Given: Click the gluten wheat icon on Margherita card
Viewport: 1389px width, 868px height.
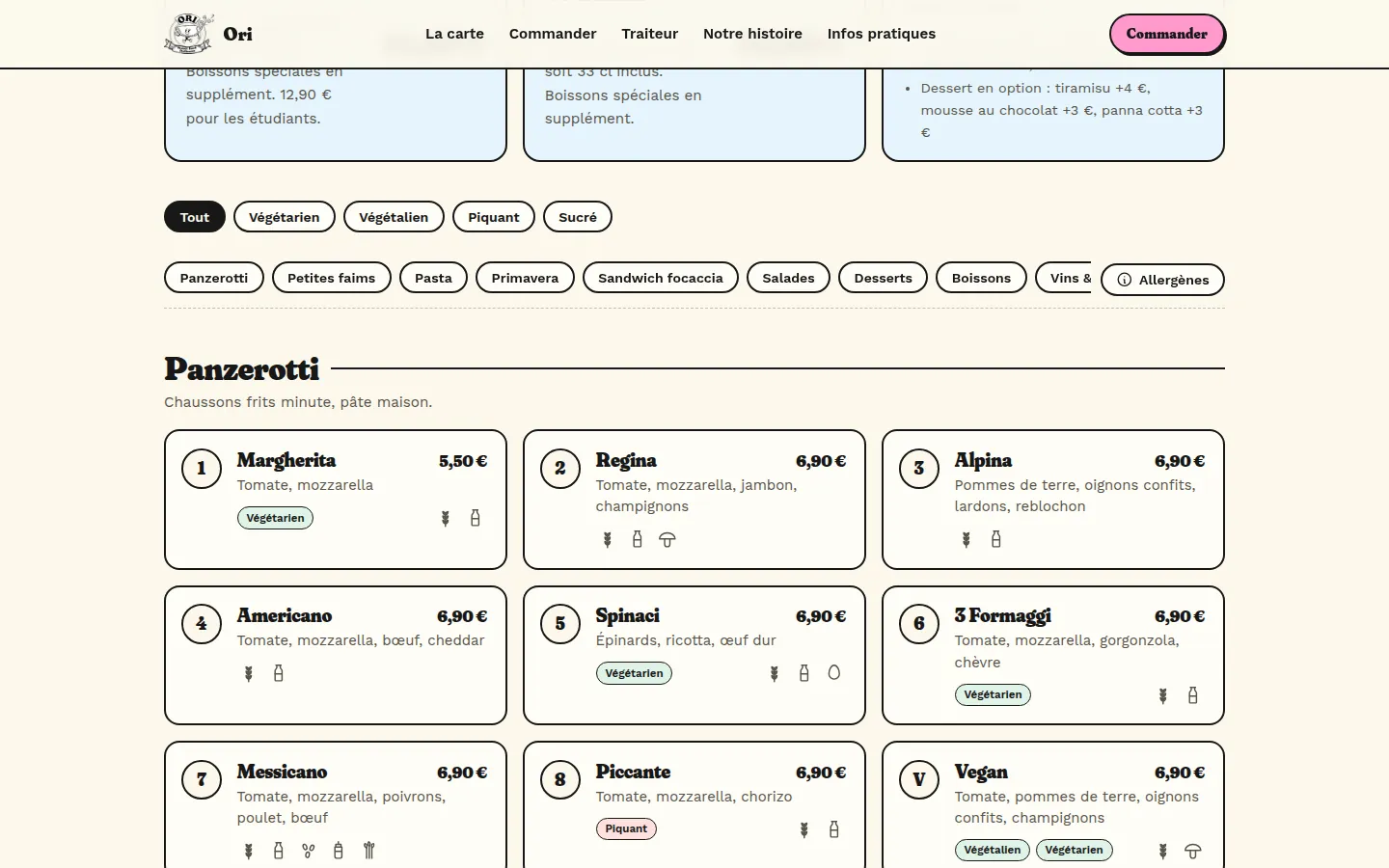Looking at the screenshot, I should pos(446,519).
